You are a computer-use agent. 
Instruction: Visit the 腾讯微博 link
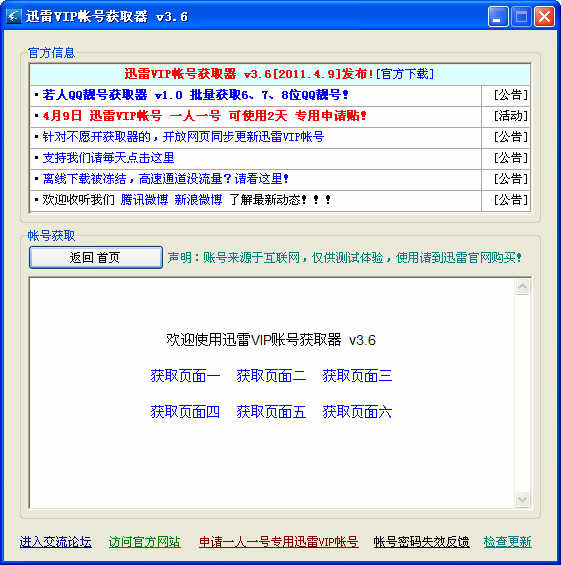click(144, 200)
